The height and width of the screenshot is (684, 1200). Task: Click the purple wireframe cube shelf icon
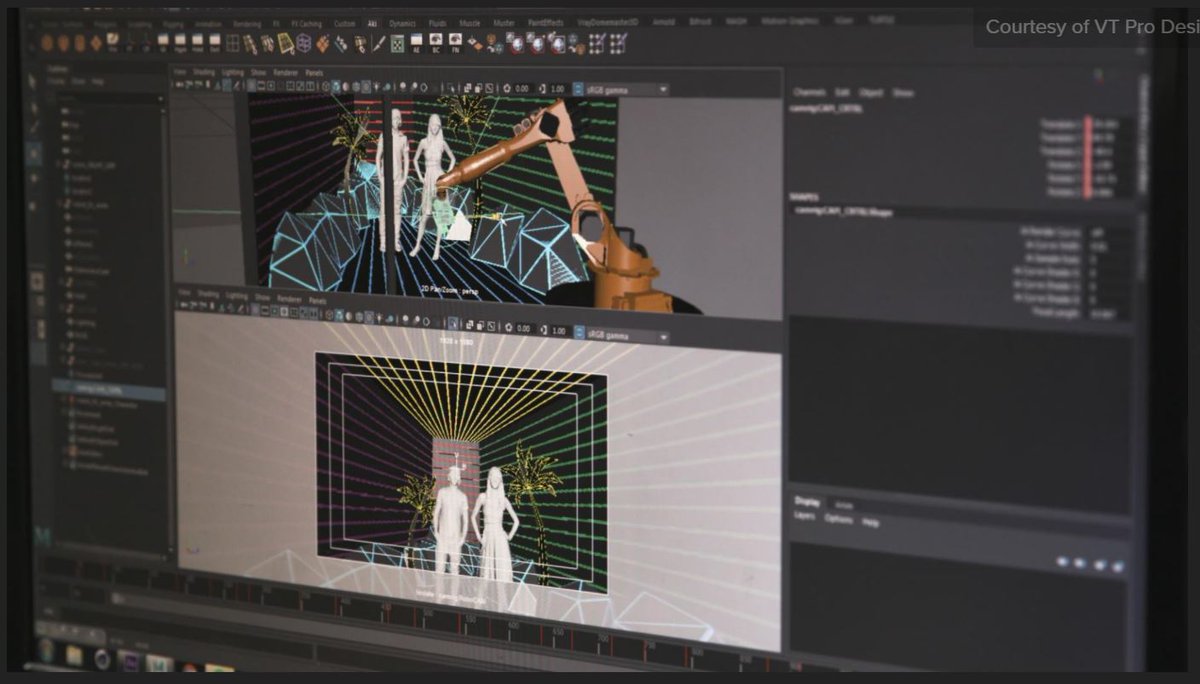(x=303, y=42)
